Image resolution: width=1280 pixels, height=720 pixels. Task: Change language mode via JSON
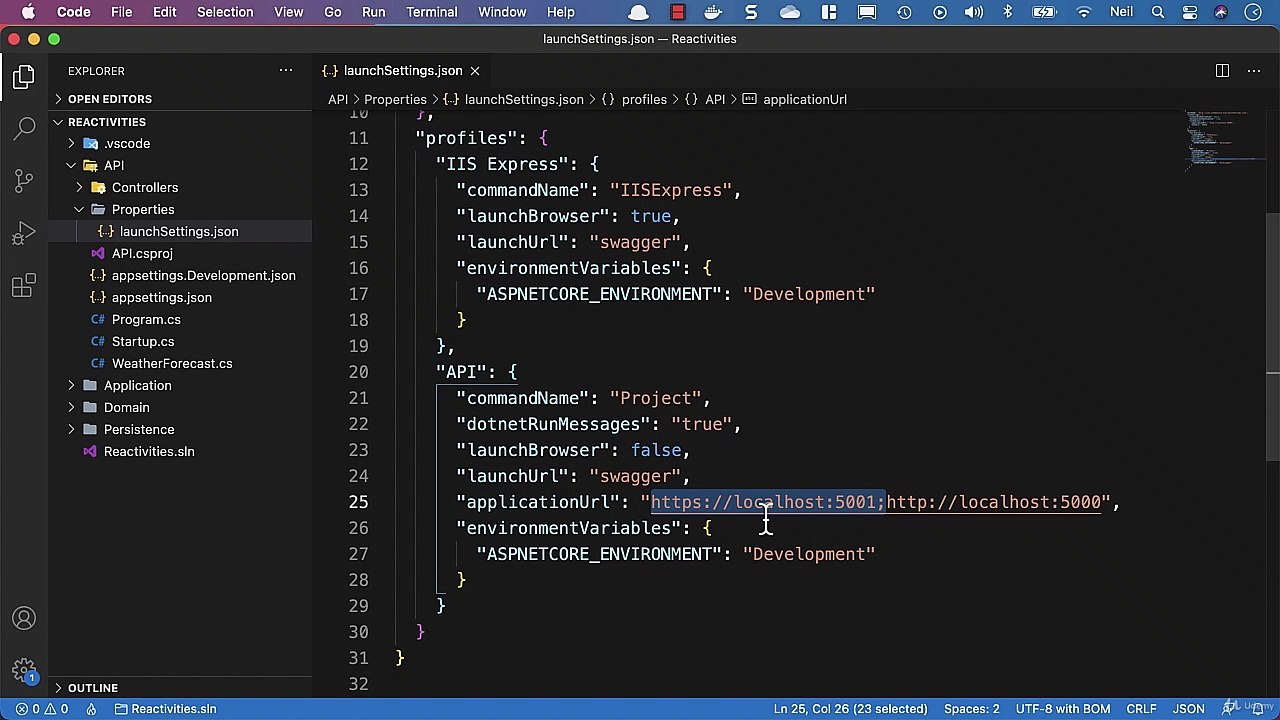point(1188,709)
